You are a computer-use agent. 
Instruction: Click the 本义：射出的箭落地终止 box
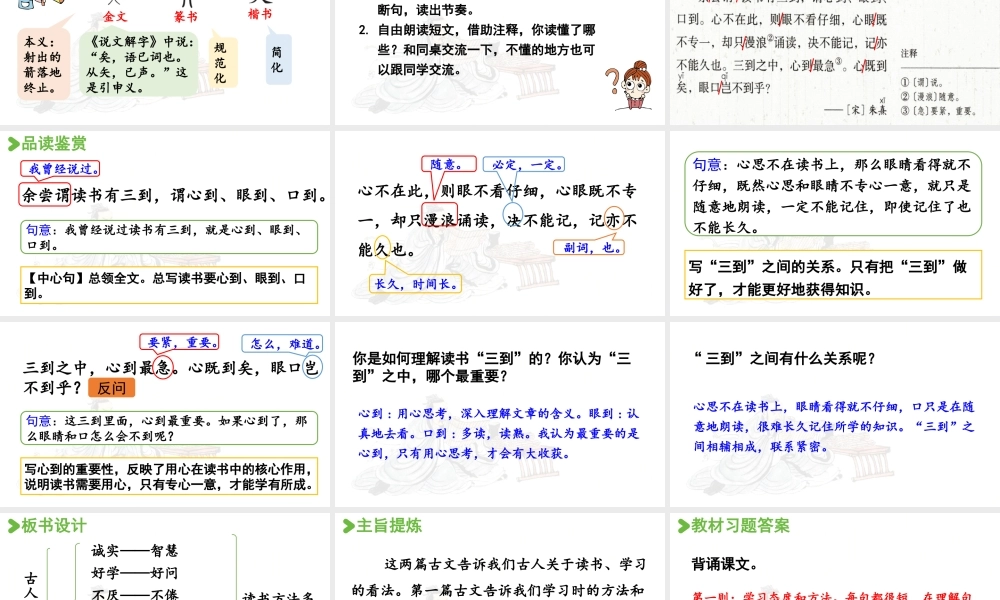click(43, 64)
